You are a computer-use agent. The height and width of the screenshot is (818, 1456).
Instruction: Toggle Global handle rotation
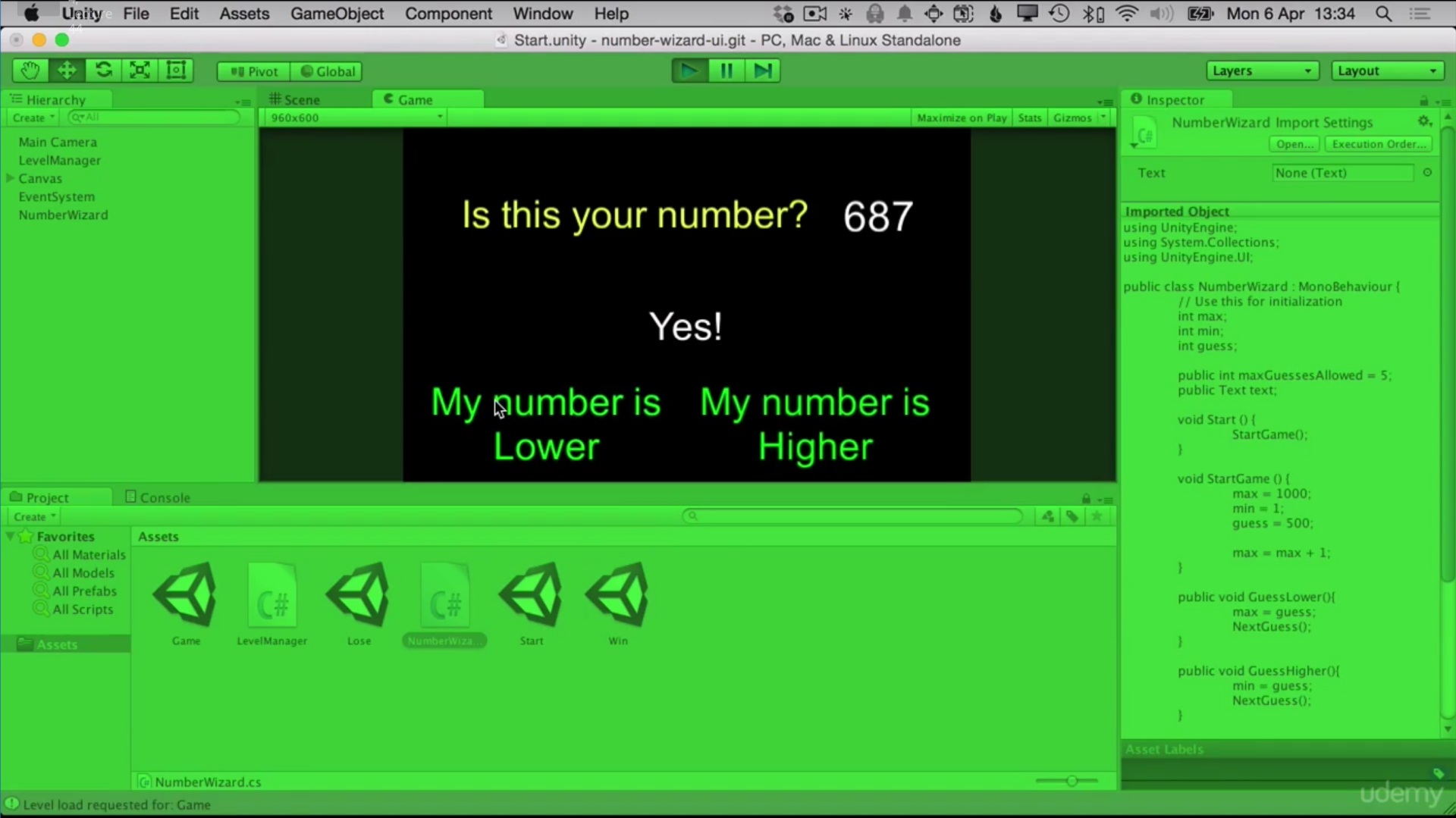pyautogui.click(x=327, y=71)
